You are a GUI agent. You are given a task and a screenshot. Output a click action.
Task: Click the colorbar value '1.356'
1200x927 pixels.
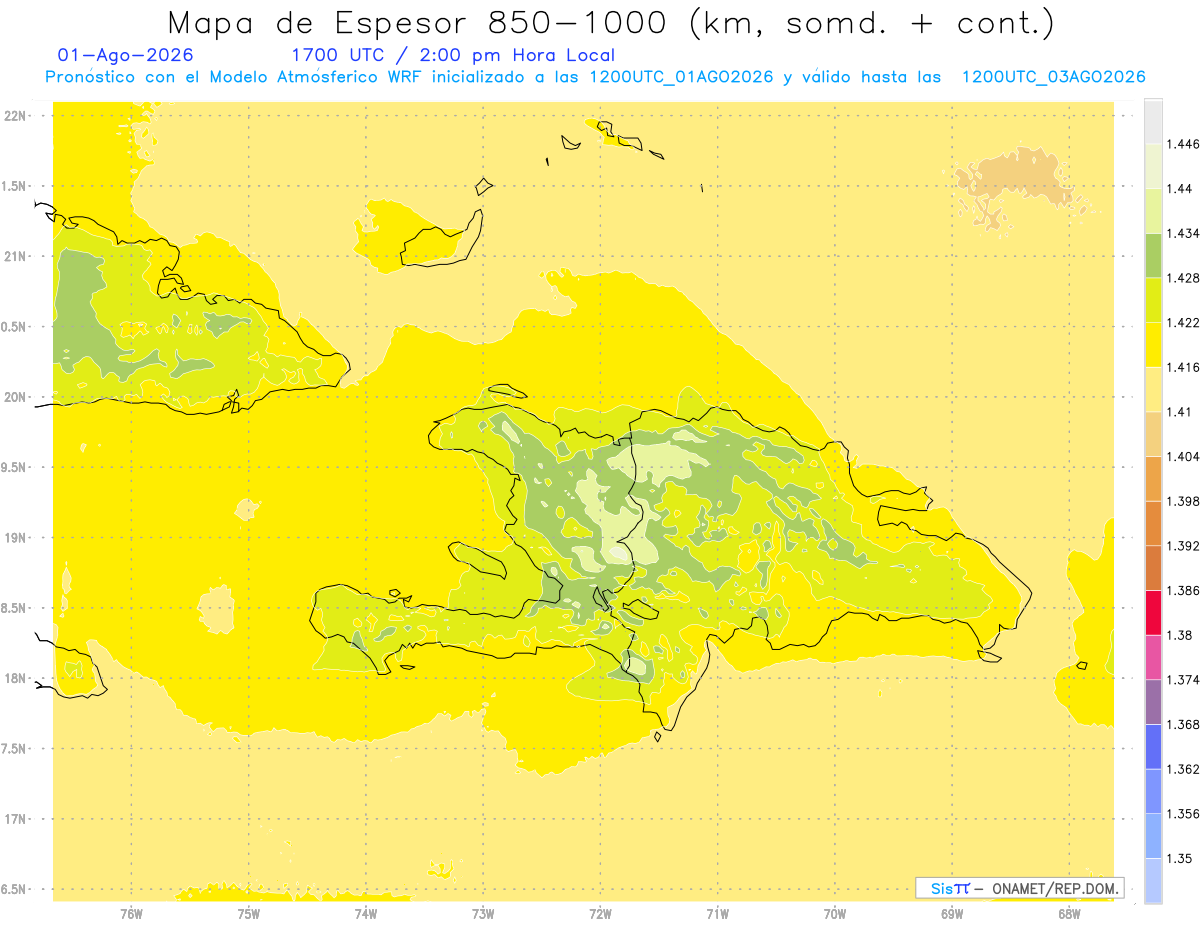1183,813
